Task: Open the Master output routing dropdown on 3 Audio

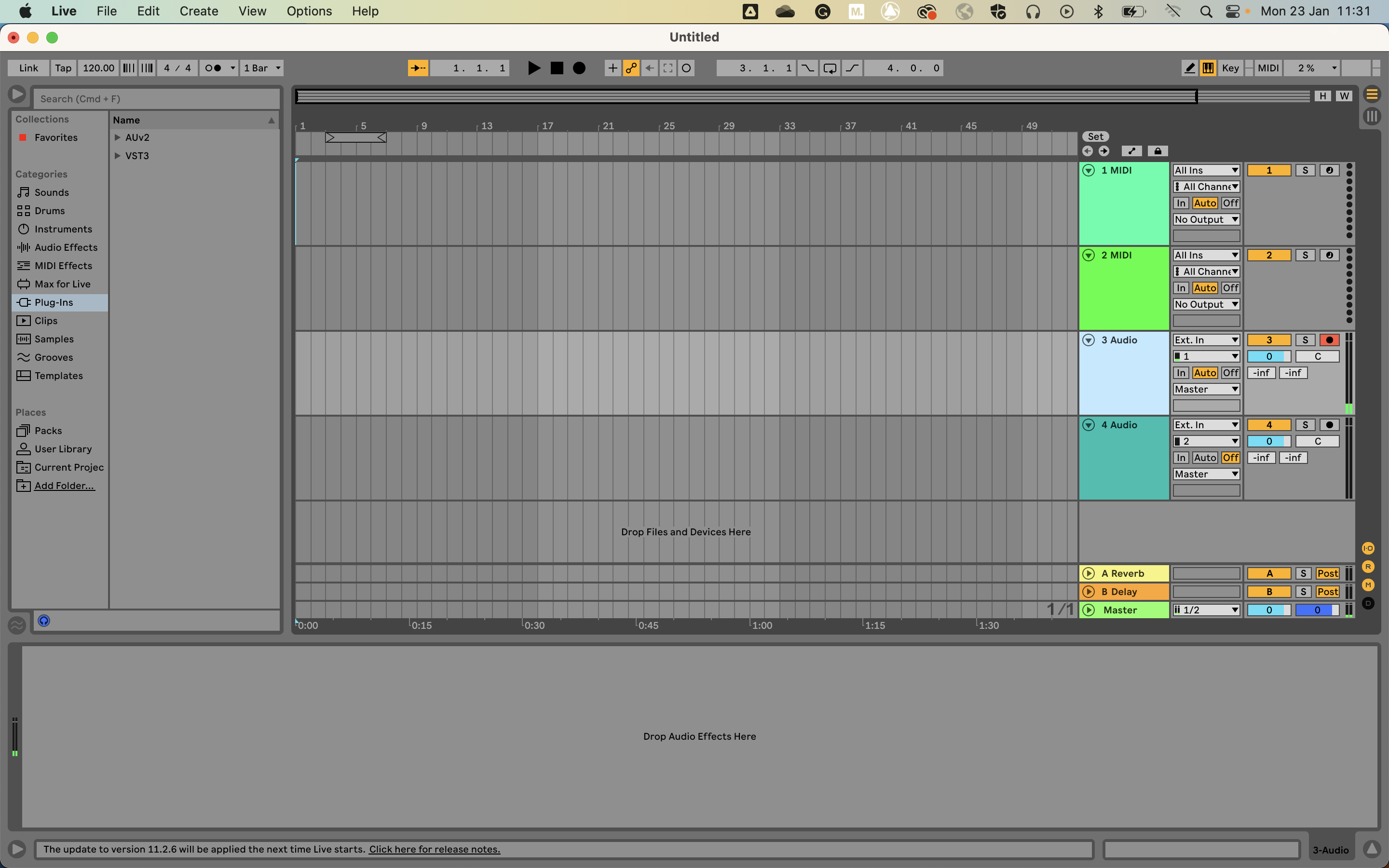Action: pos(1205,389)
